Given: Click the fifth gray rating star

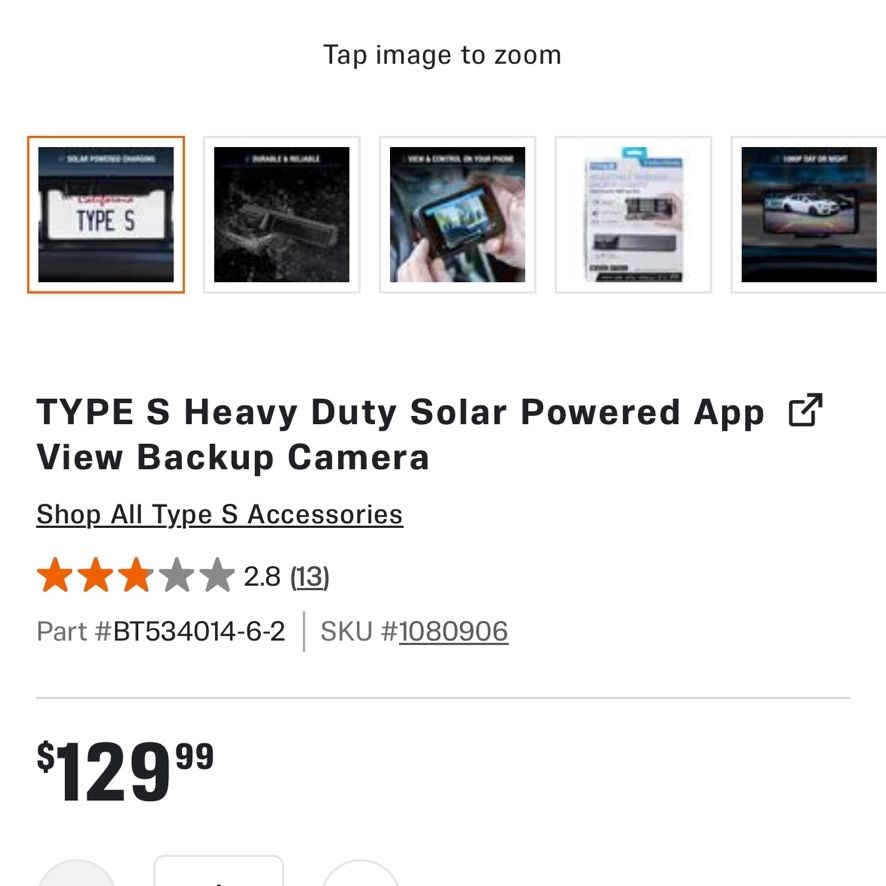Looking at the screenshot, I should tap(217, 575).
